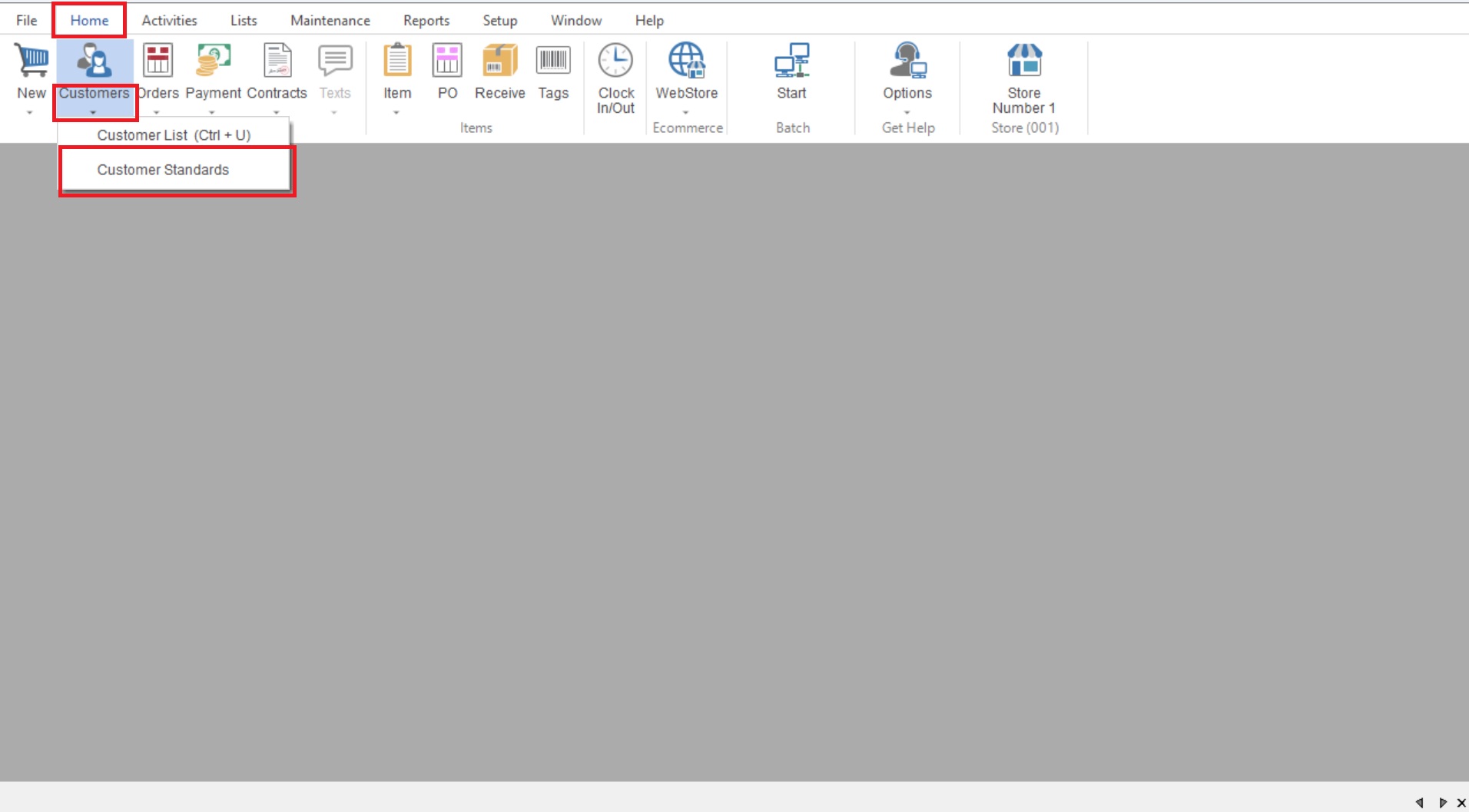Click the left arrow at bottom right

tap(1419, 803)
